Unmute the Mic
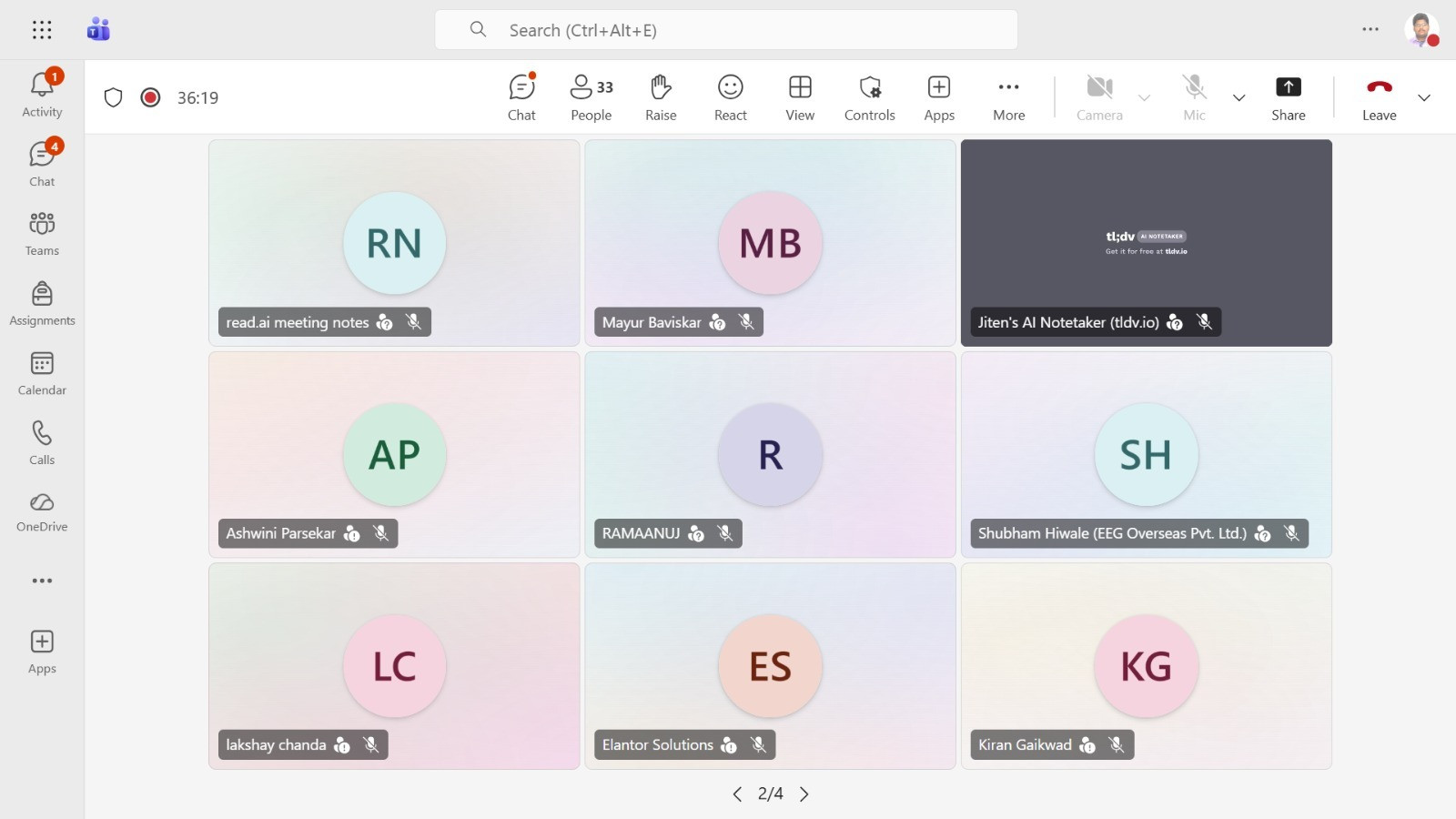This screenshot has width=1456, height=819. [x=1194, y=96]
